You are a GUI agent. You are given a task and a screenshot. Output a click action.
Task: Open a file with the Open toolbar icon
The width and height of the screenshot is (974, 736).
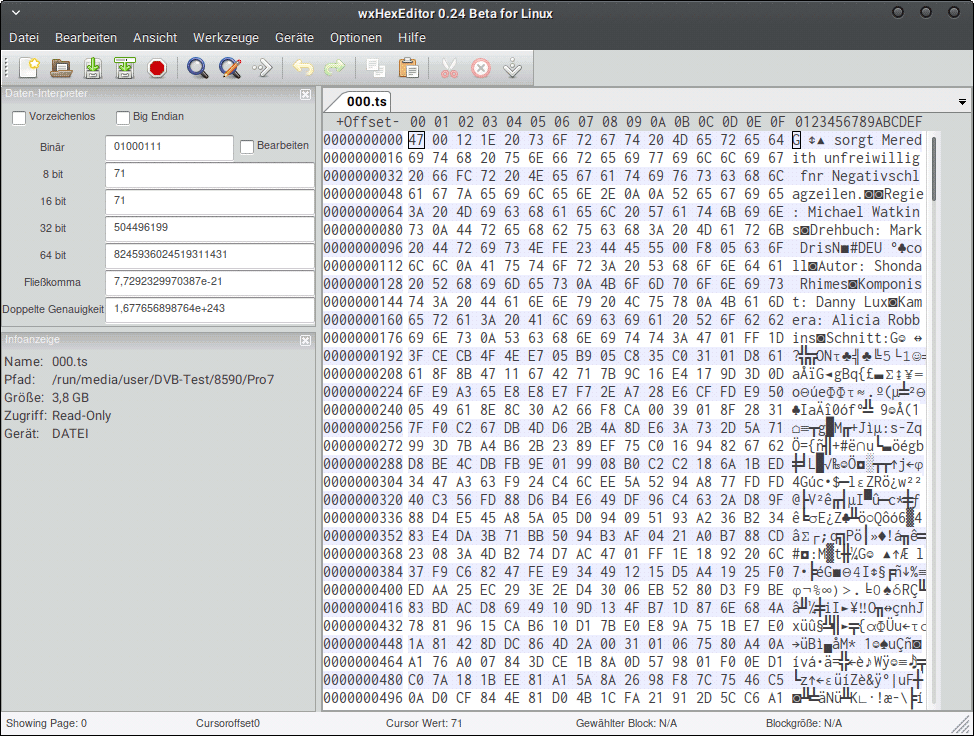60,68
